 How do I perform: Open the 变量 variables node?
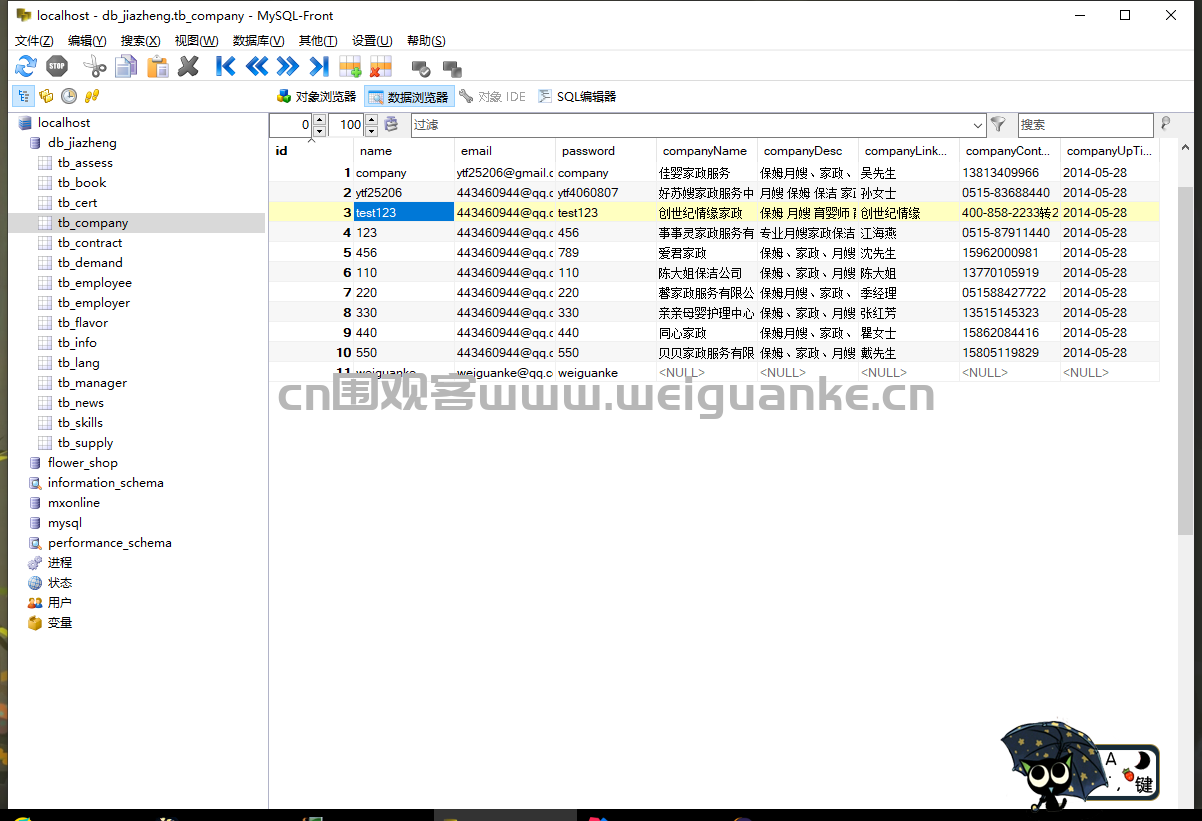60,623
